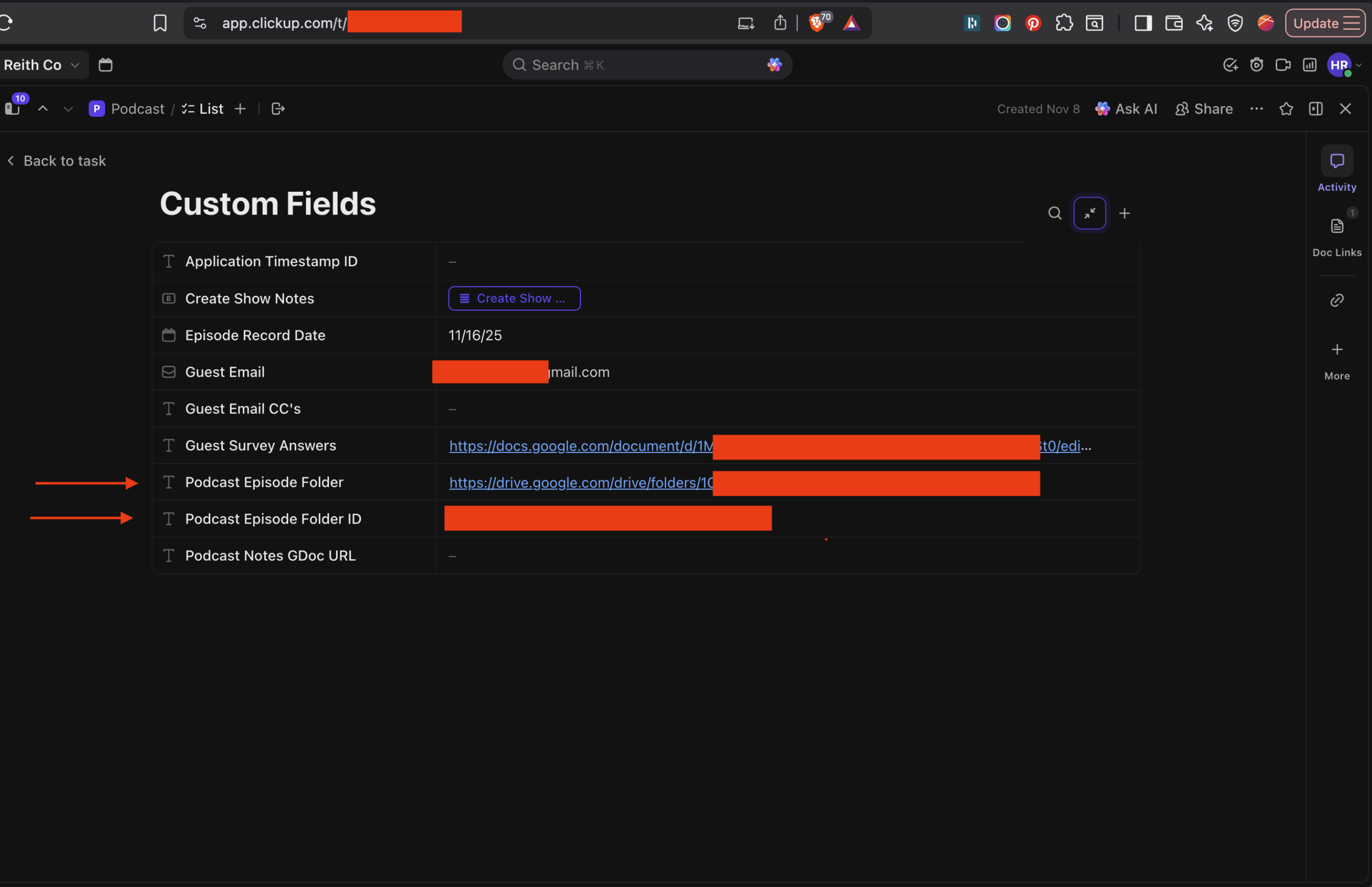
Task: Toggle the collapse custom fields view button
Action: click(x=1089, y=214)
